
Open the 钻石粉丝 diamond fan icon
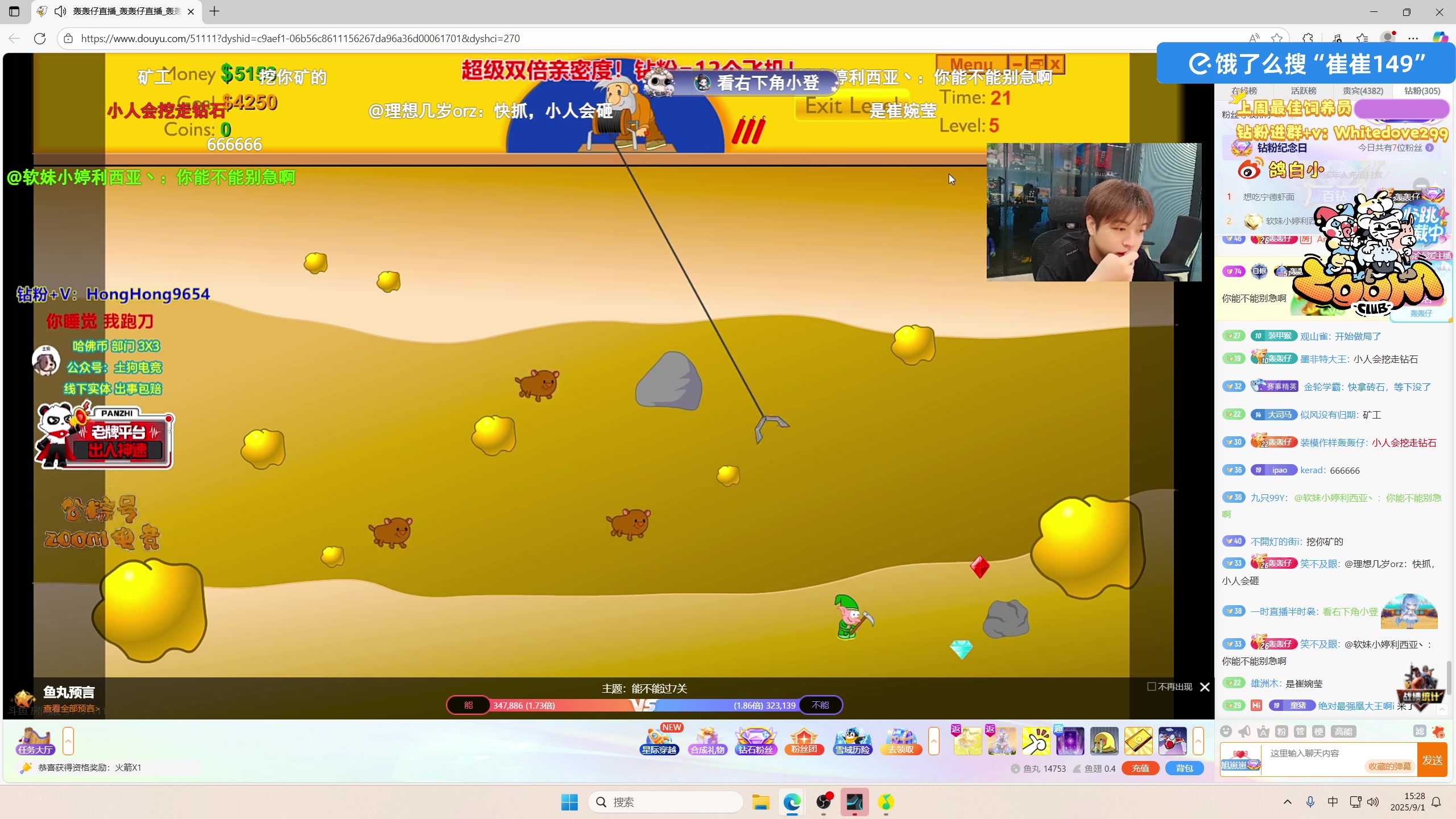pos(755,741)
